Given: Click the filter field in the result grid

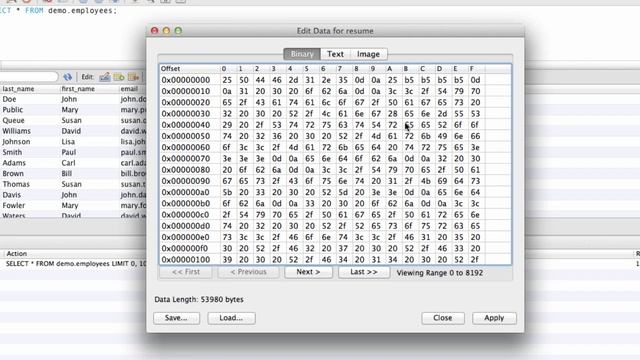Looking at the screenshot, I should pos(29,77).
